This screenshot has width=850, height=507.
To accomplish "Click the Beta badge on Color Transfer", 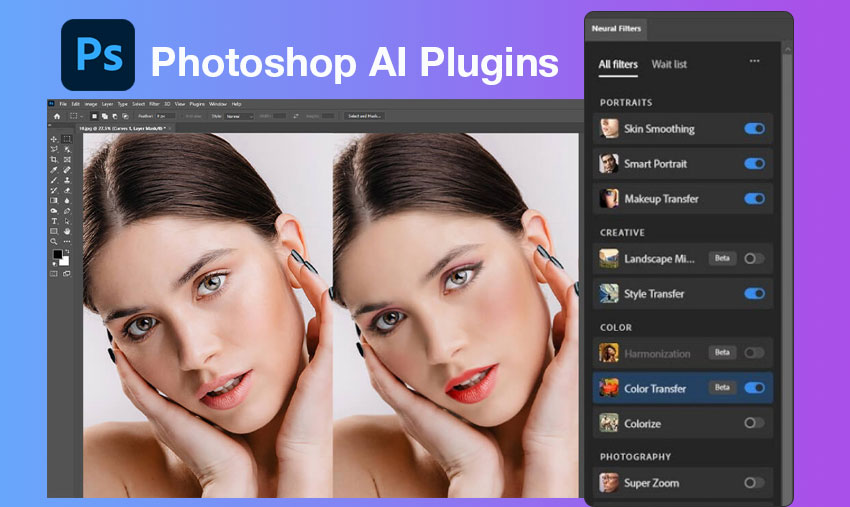I will coord(722,387).
